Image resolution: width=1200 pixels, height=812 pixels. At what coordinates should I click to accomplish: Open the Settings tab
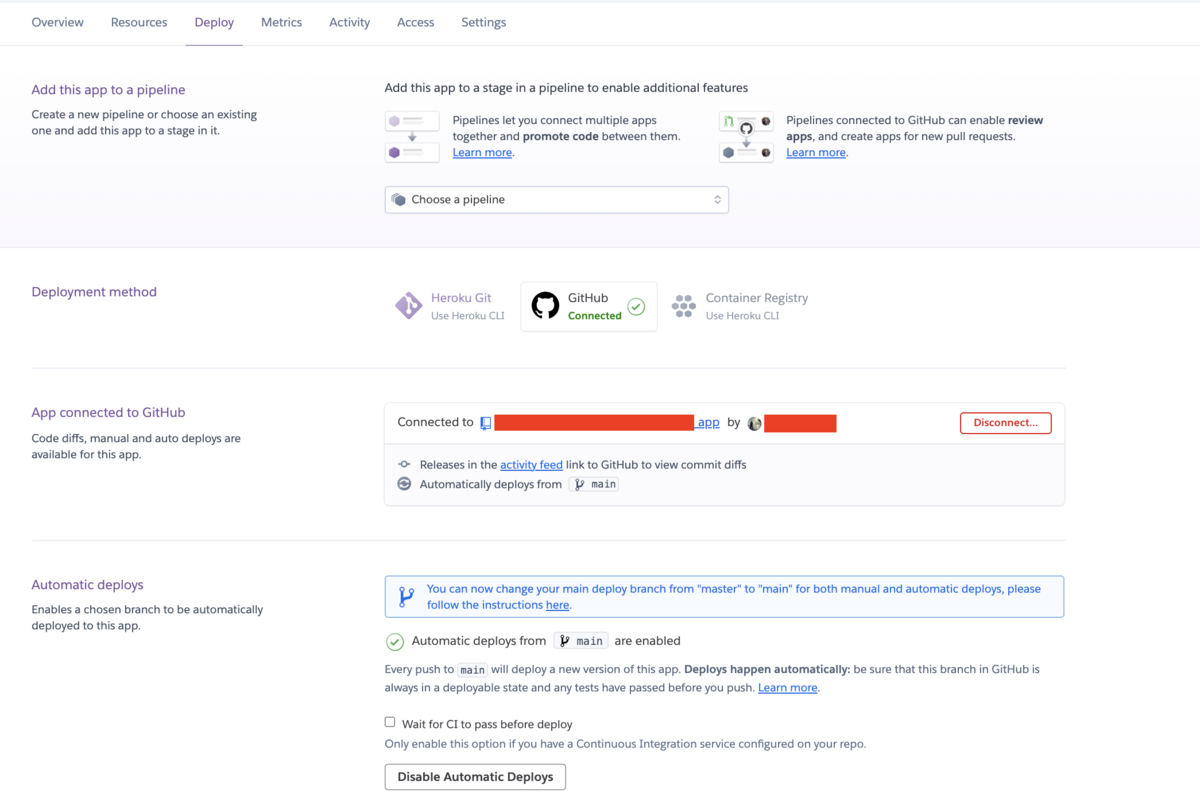(x=483, y=22)
